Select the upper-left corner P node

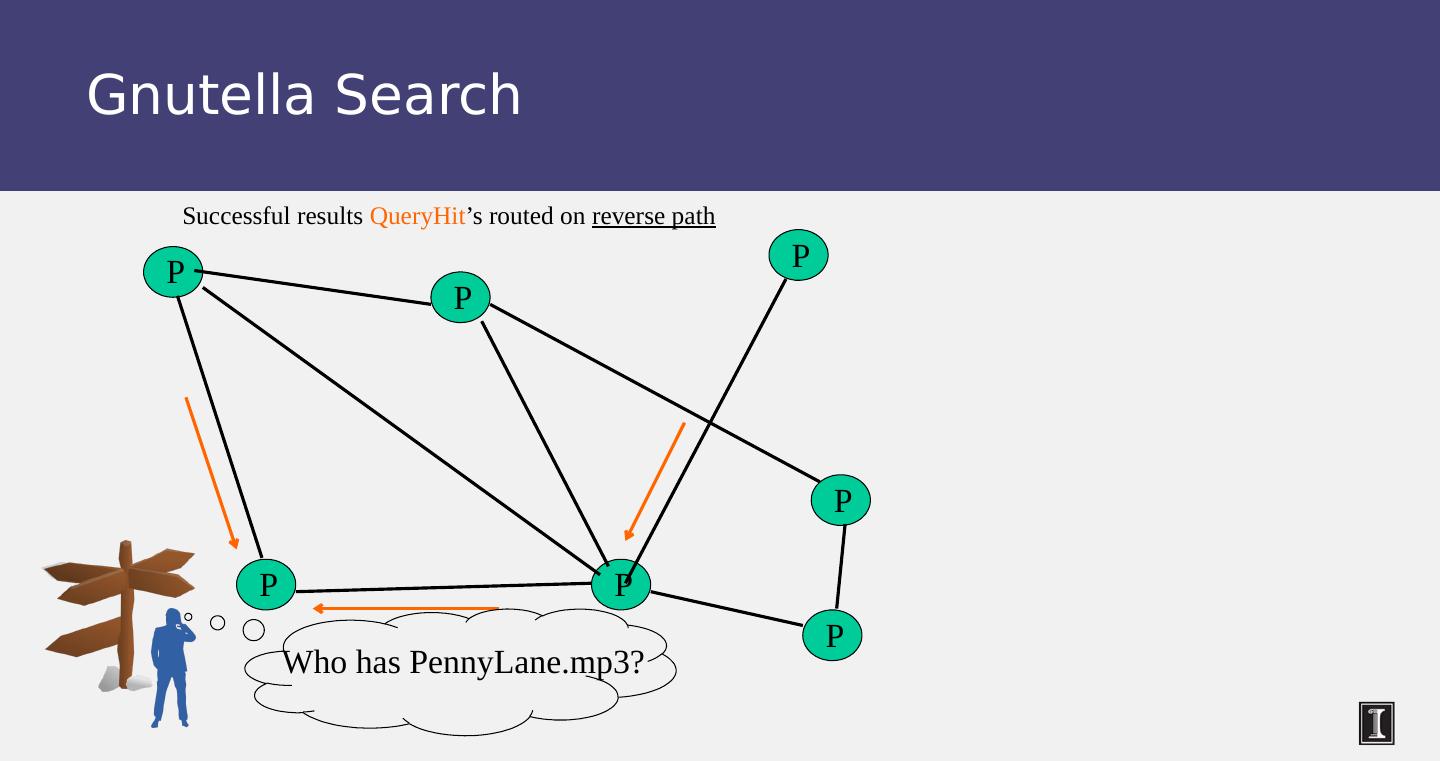pos(174,271)
